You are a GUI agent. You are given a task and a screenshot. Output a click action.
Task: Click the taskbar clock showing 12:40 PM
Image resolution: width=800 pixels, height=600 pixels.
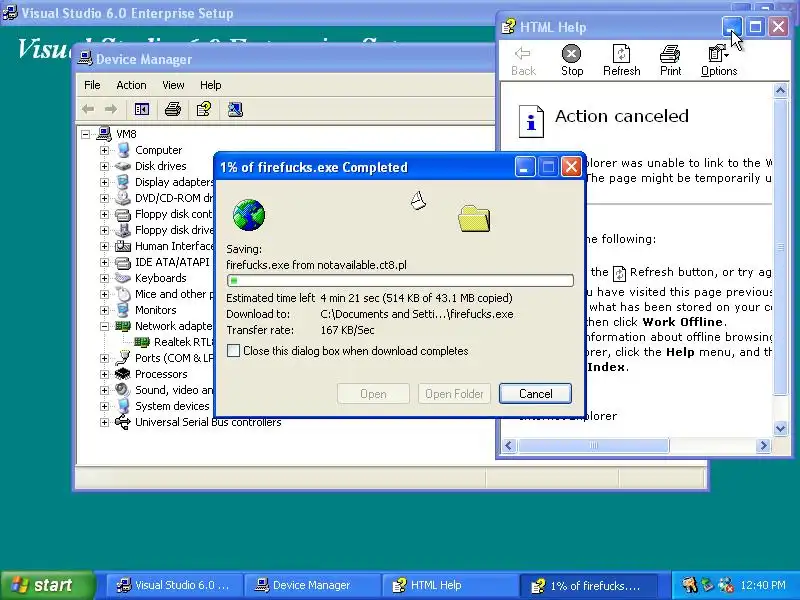[763, 585]
